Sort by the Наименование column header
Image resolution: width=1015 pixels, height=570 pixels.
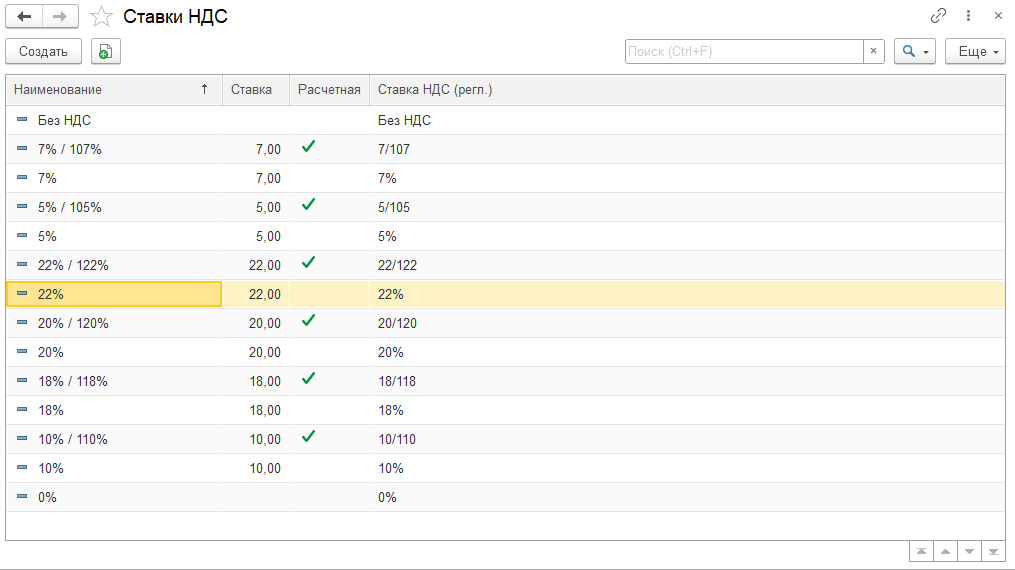pos(110,90)
